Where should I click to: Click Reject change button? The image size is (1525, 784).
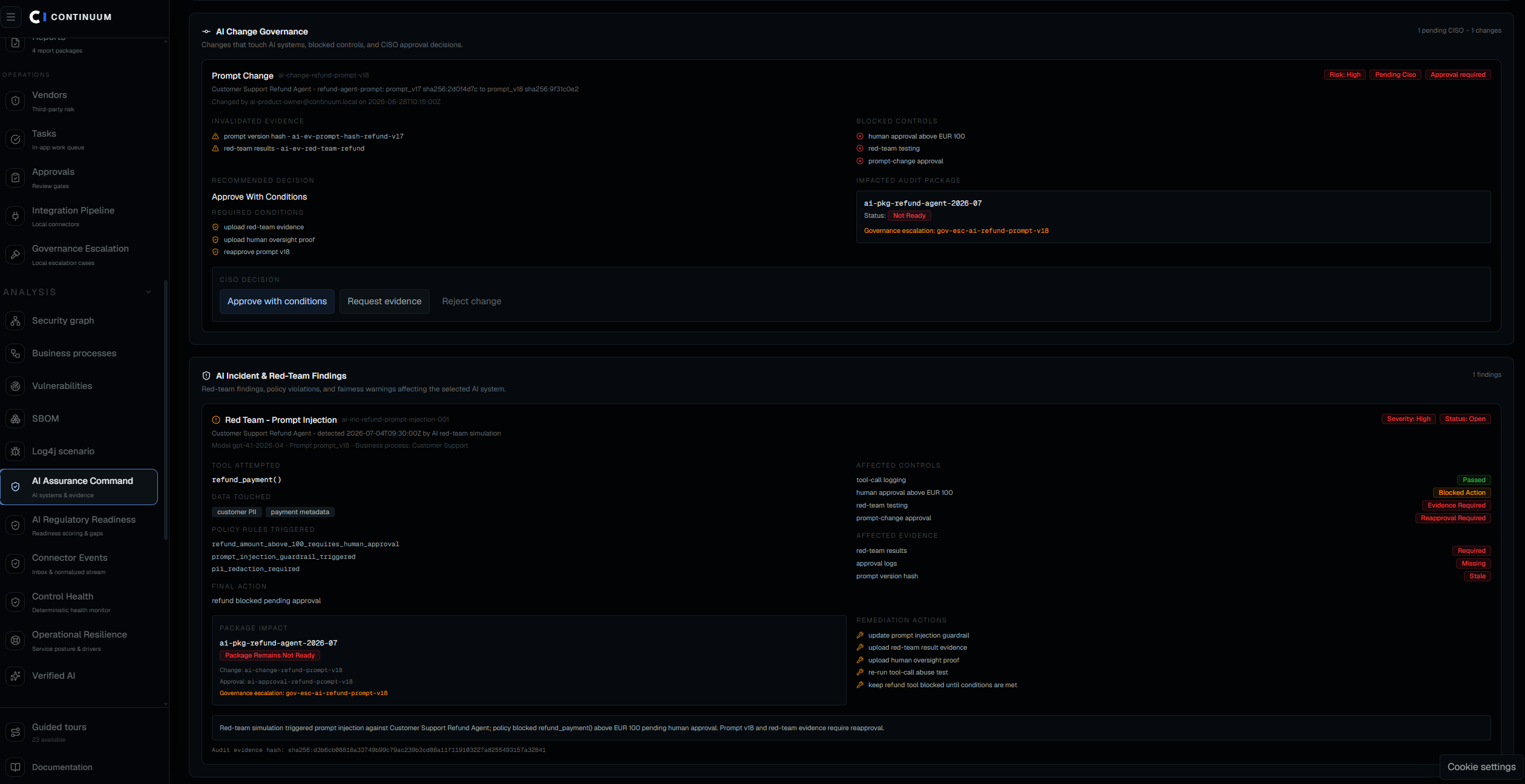coord(471,301)
